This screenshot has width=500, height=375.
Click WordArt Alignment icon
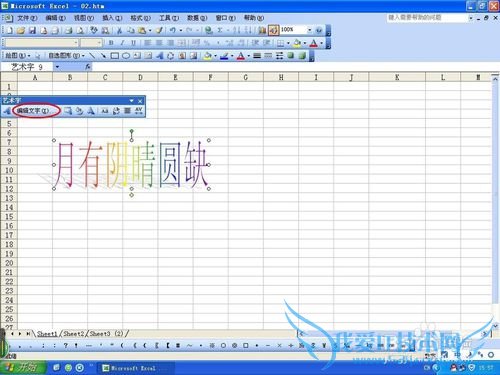tap(128, 111)
